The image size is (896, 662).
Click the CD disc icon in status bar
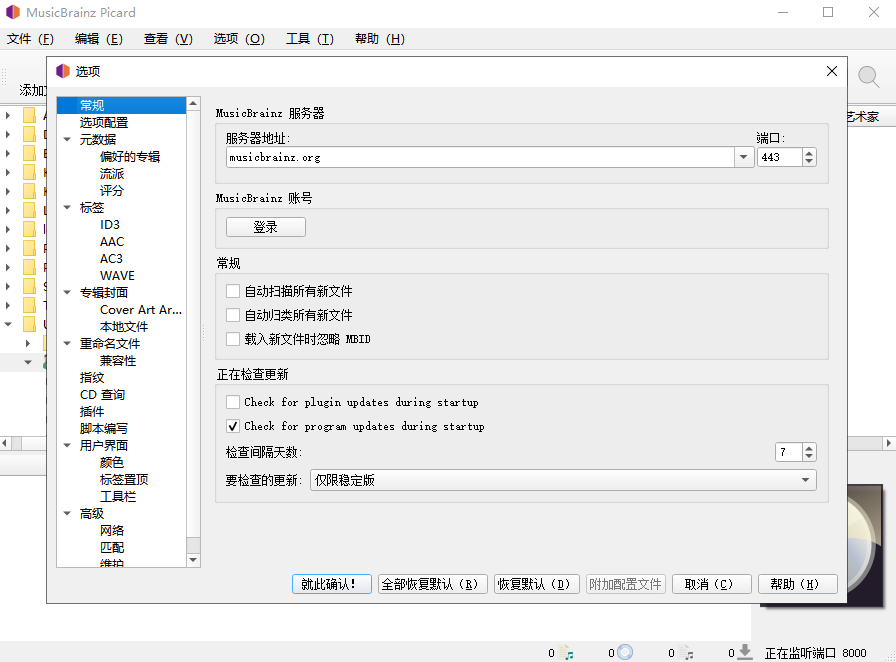[x=625, y=652]
